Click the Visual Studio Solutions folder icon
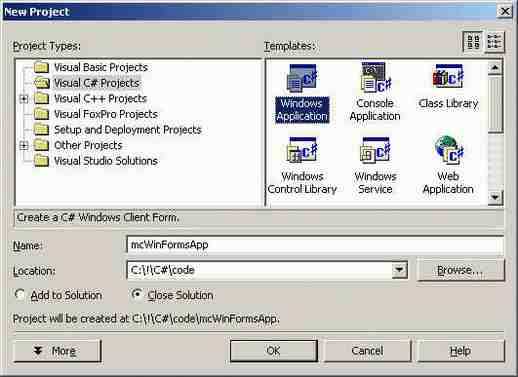 click(42, 161)
